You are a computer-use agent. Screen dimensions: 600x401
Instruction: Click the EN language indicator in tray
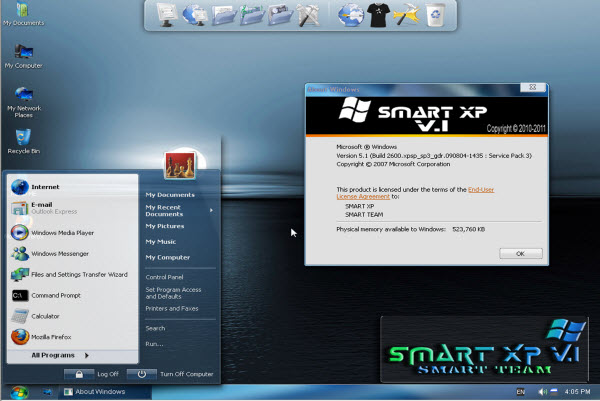tap(520, 392)
